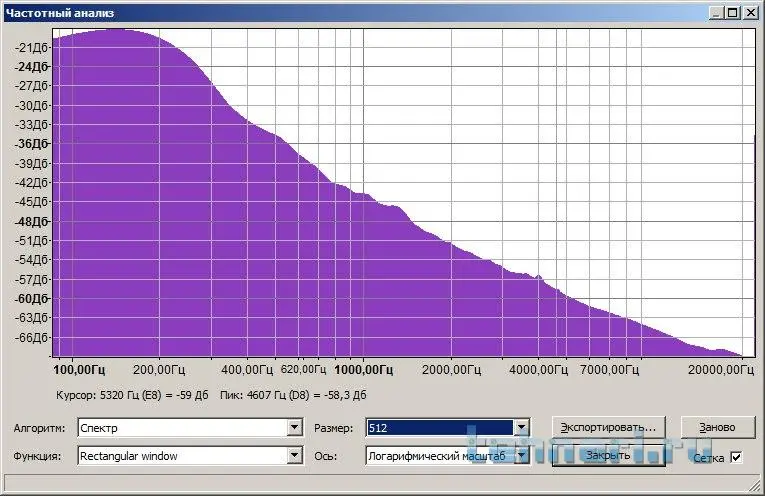Expand the Функция Rectangular window dropdown
Viewport: 765px width, 496px height.
tap(294, 456)
